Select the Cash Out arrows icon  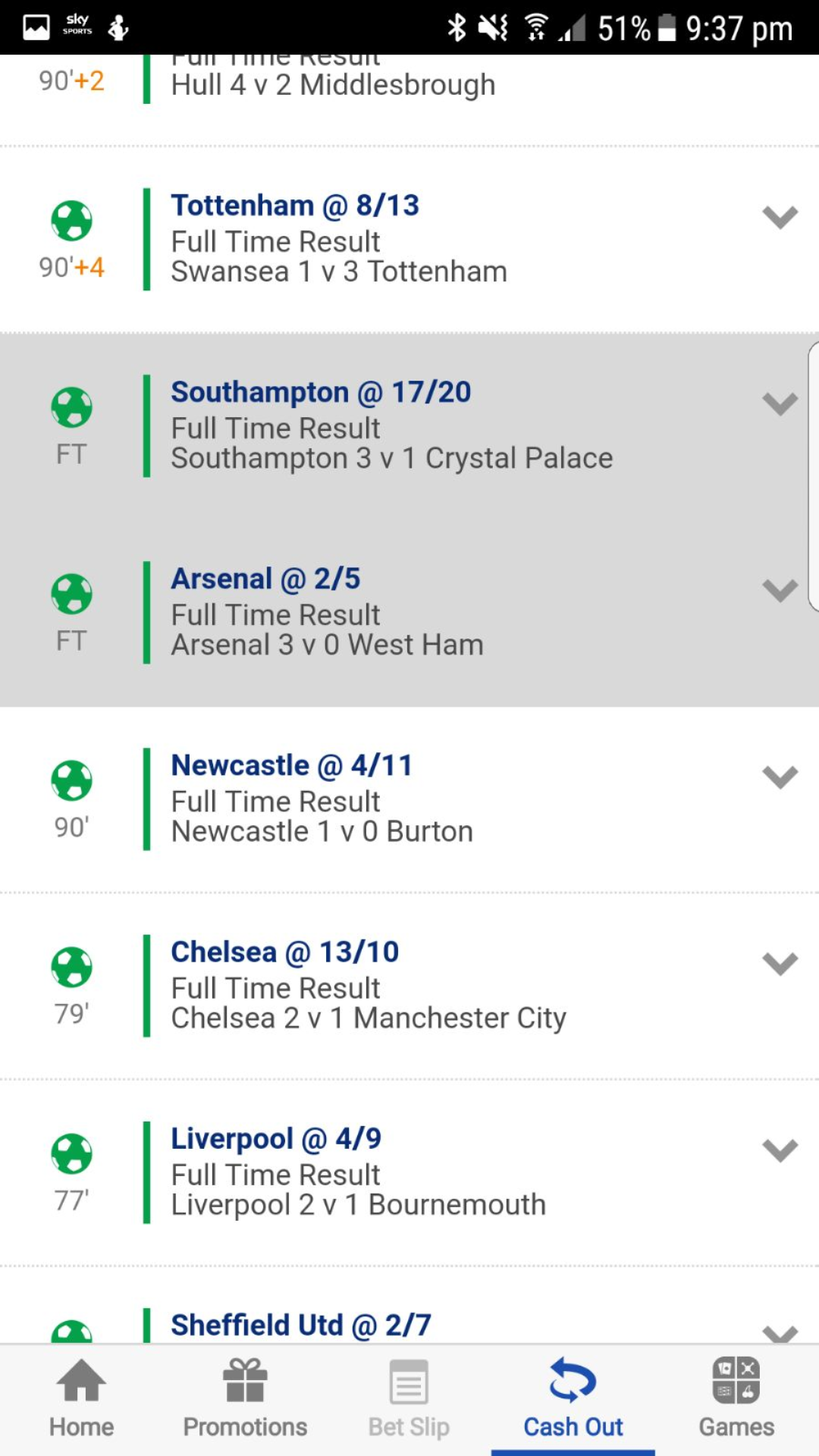point(573,1380)
